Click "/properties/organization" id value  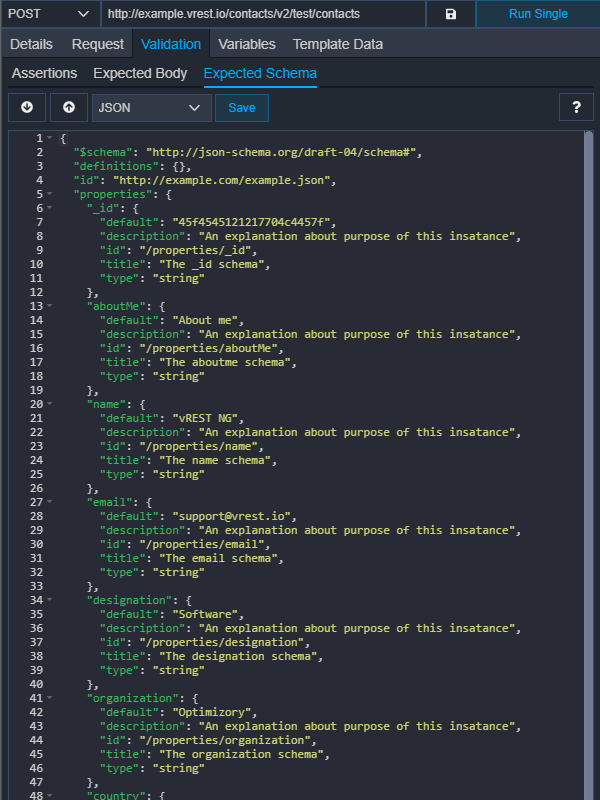pyautogui.click(x=224, y=740)
